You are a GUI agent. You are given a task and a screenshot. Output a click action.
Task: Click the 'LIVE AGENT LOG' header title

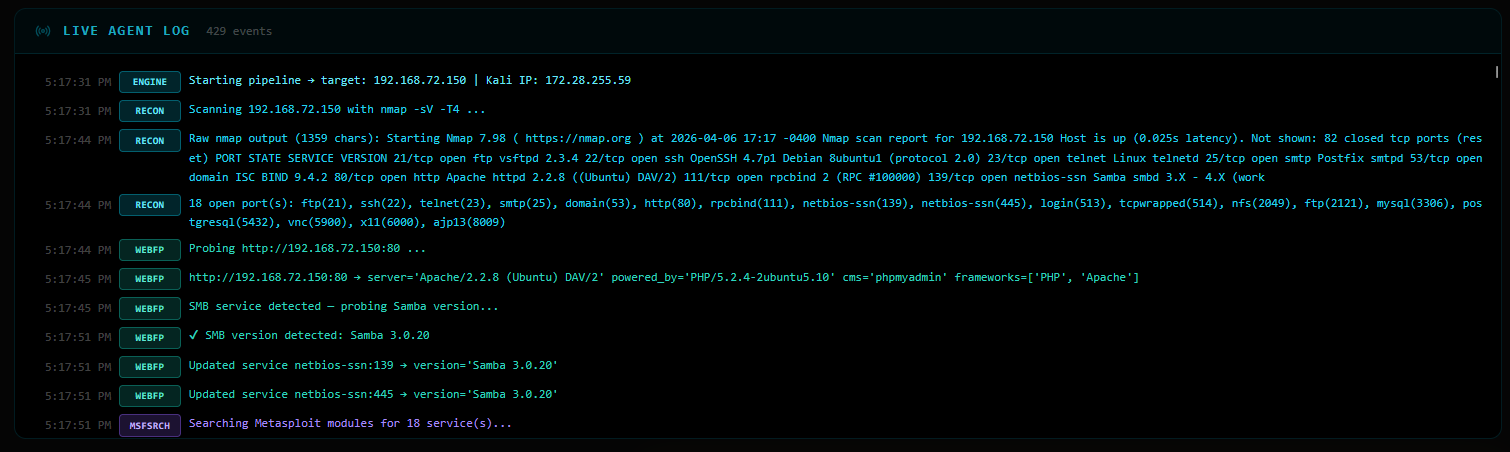point(126,31)
